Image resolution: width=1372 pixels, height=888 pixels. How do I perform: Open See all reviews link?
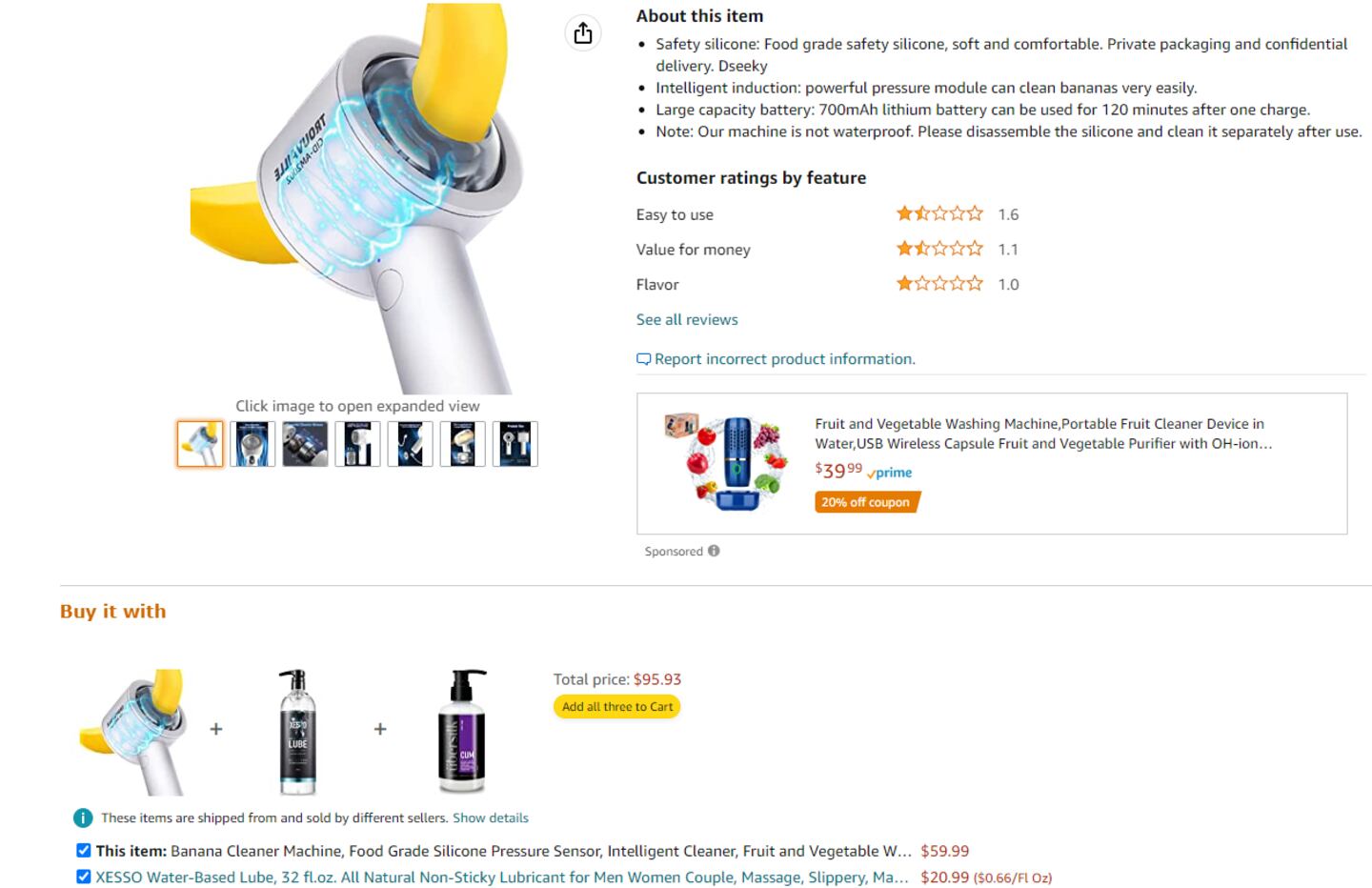687,320
